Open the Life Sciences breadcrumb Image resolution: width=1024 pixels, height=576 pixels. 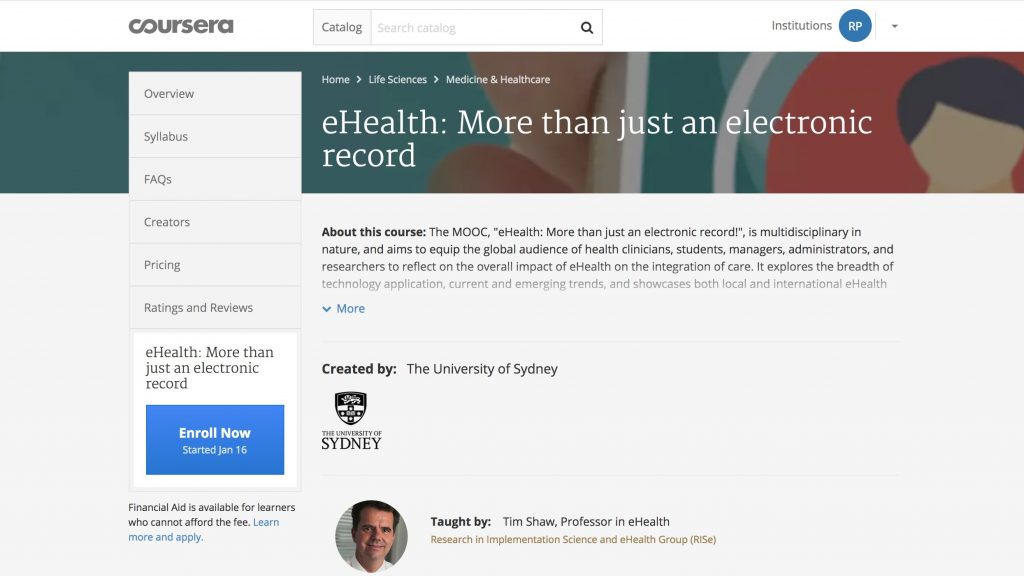[x=398, y=79]
